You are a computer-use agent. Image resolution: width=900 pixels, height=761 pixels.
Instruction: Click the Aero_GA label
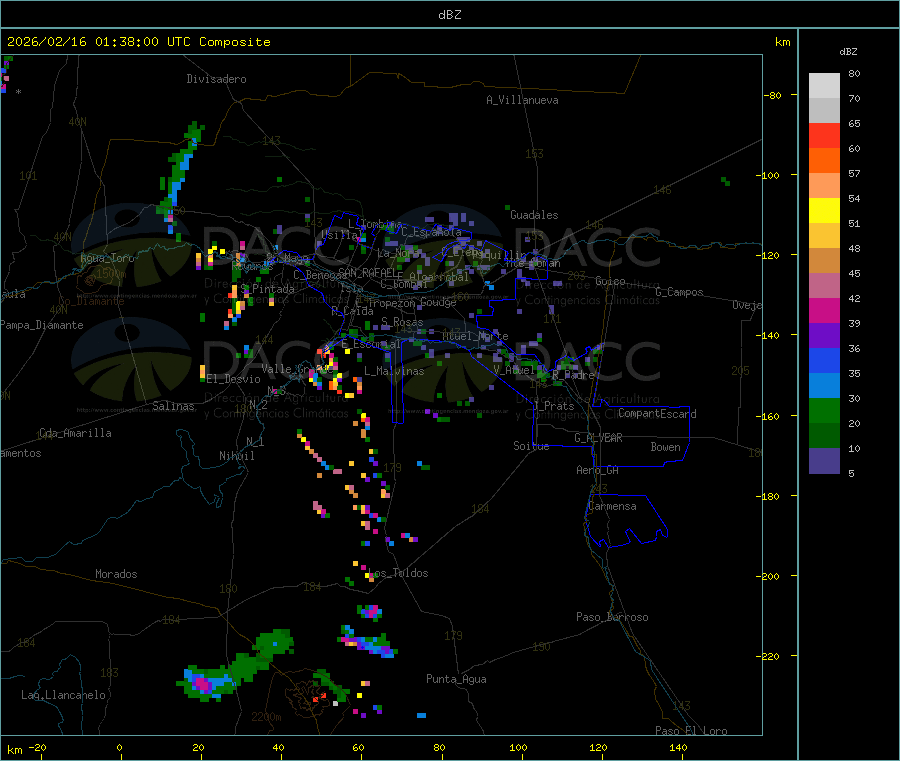[x=598, y=471]
